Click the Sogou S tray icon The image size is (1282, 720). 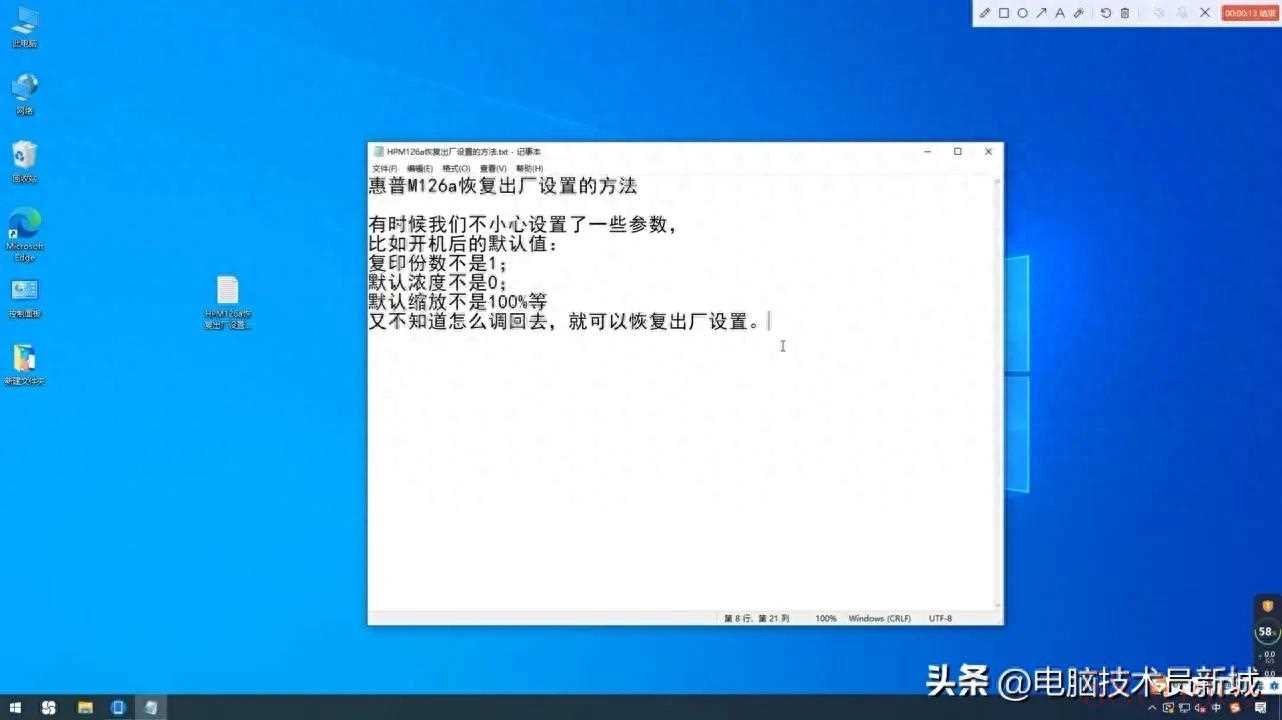tap(1235, 707)
